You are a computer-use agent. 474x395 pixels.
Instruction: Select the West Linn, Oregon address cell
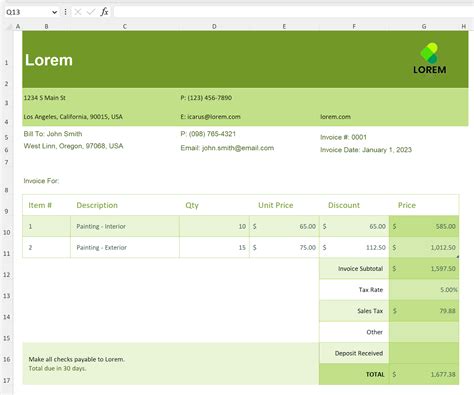click(73, 146)
